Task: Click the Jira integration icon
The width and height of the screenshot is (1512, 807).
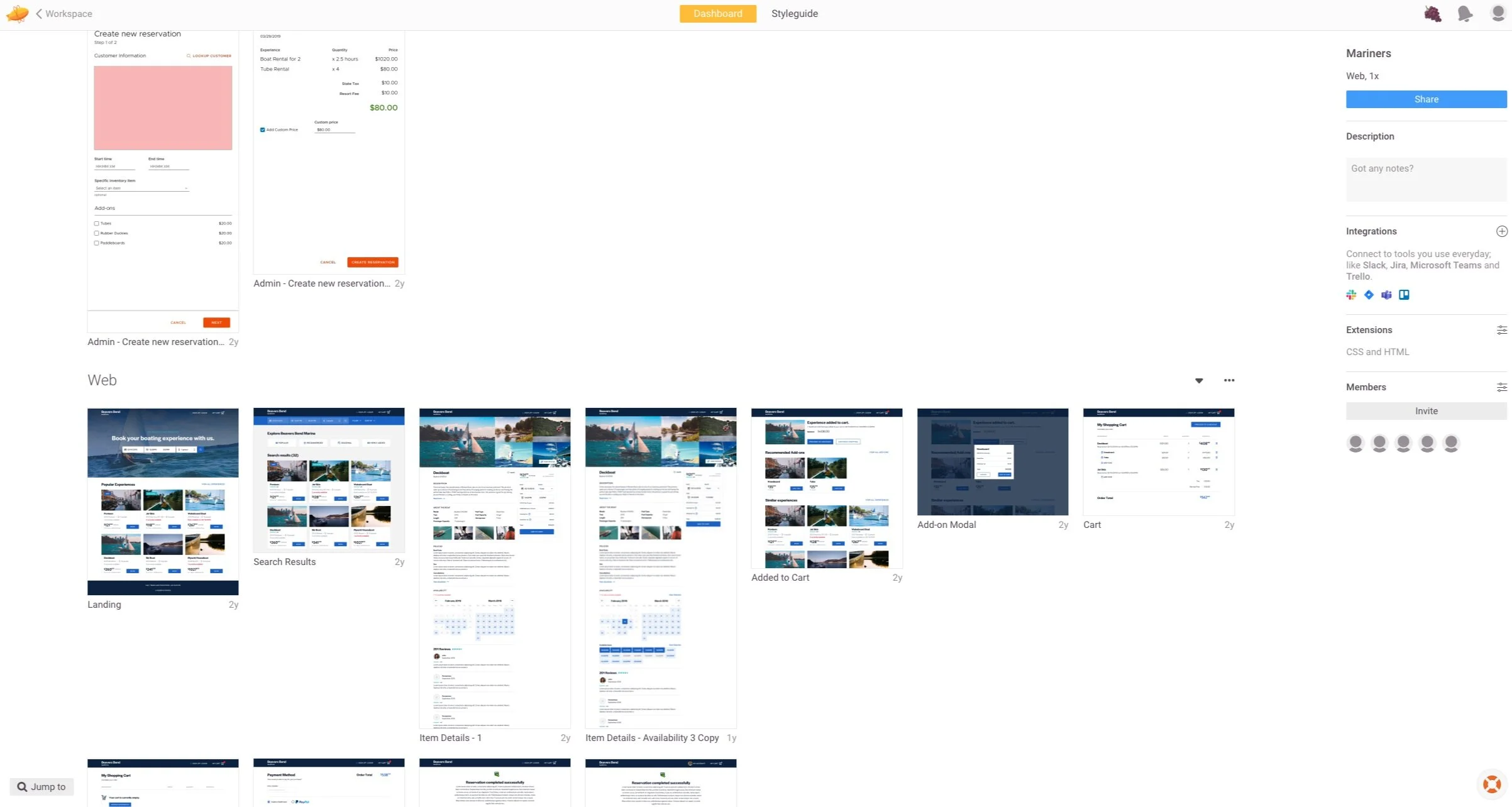Action: pyautogui.click(x=1369, y=295)
